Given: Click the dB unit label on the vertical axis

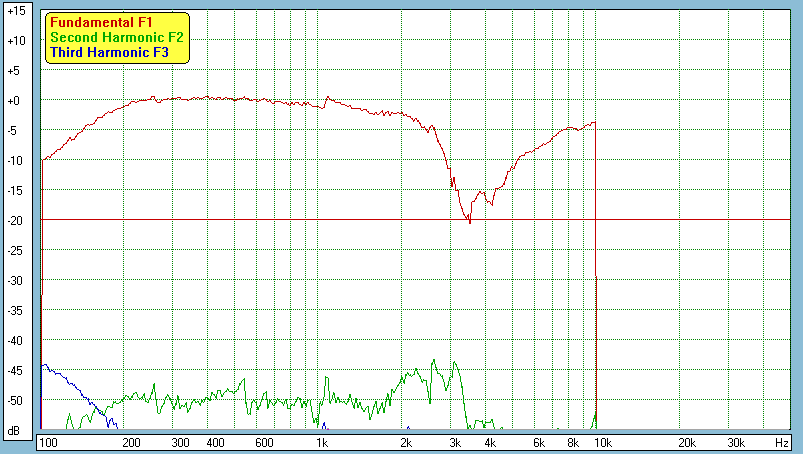Looking at the screenshot, I should (x=15, y=430).
